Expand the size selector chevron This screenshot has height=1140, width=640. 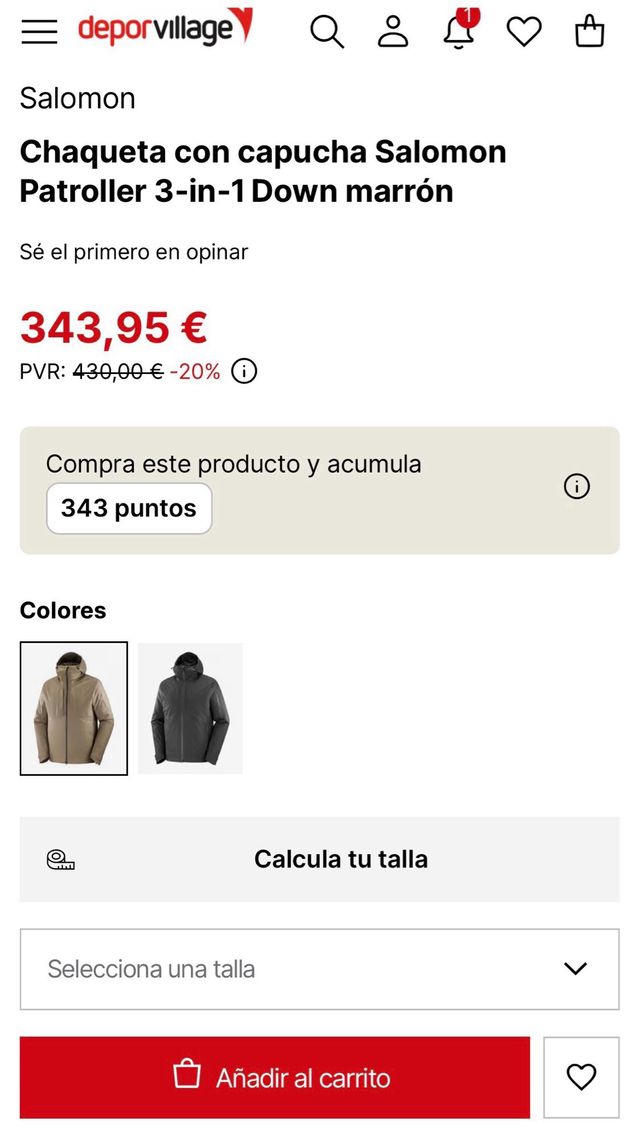pyautogui.click(x=573, y=968)
